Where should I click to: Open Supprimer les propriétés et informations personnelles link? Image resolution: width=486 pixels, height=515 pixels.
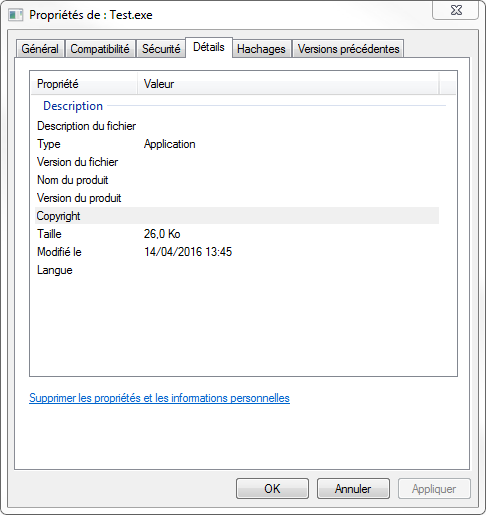tap(159, 398)
